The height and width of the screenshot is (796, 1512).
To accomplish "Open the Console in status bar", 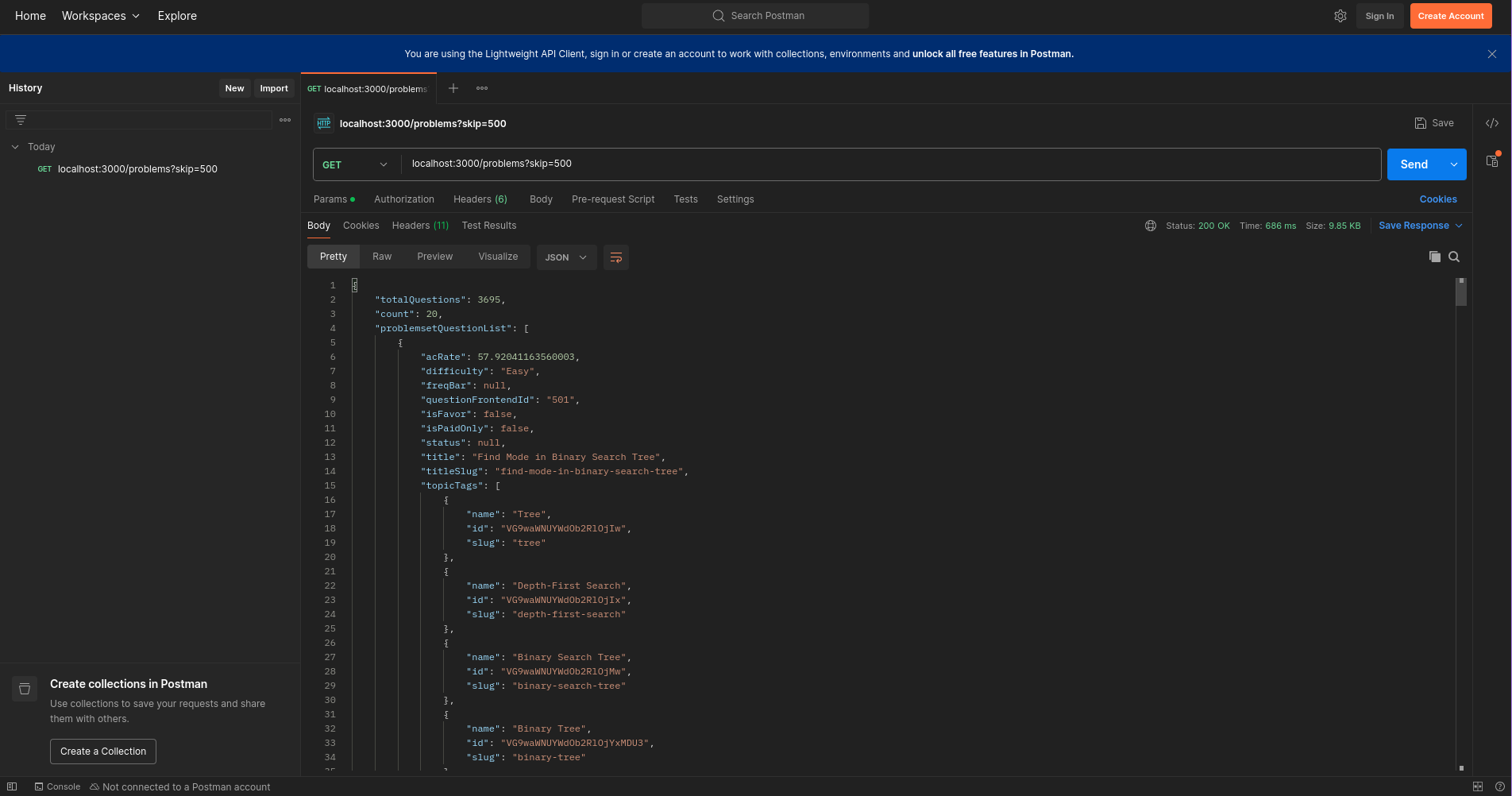I will (57, 786).
